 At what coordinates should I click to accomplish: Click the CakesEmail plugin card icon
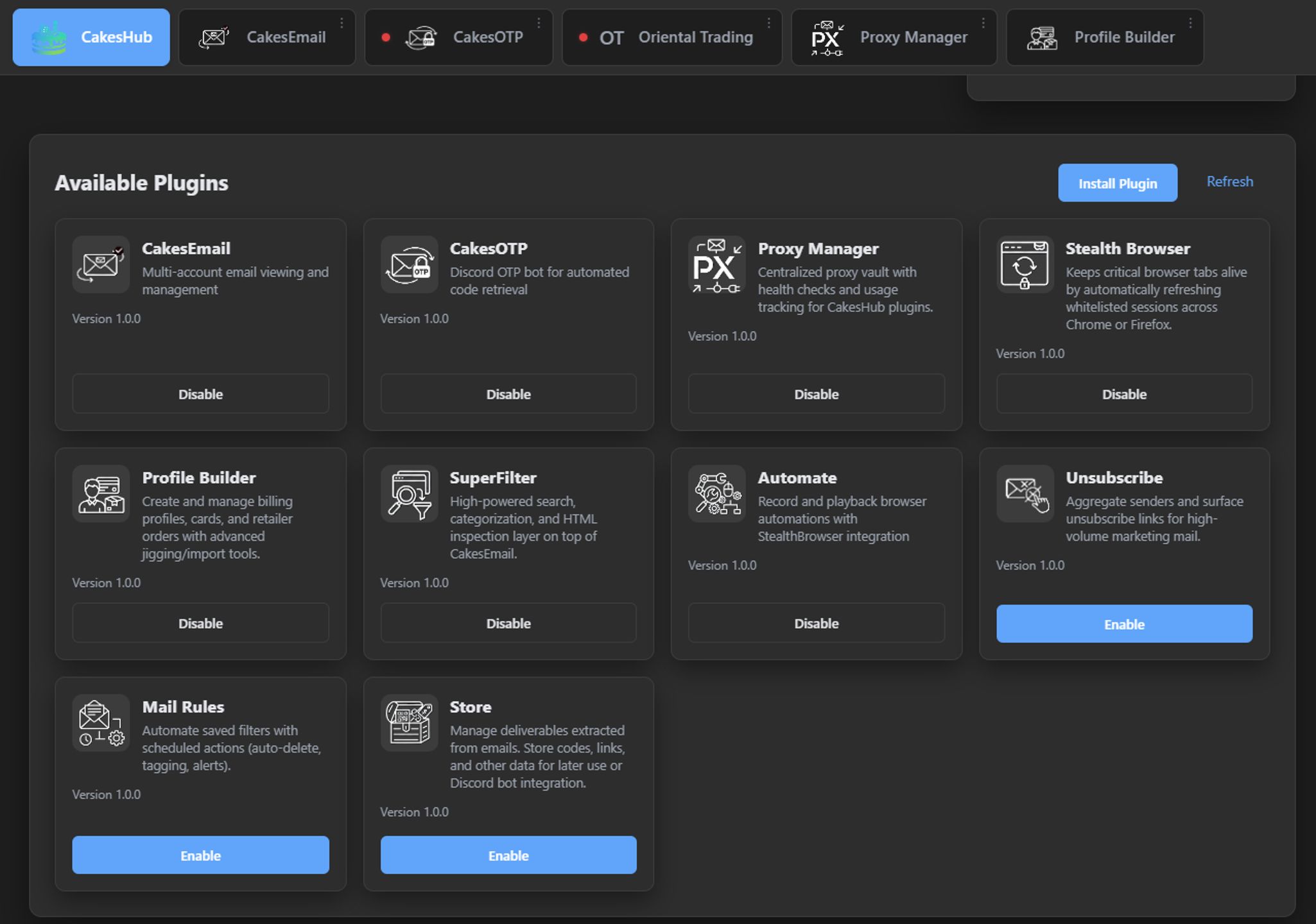tap(101, 264)
